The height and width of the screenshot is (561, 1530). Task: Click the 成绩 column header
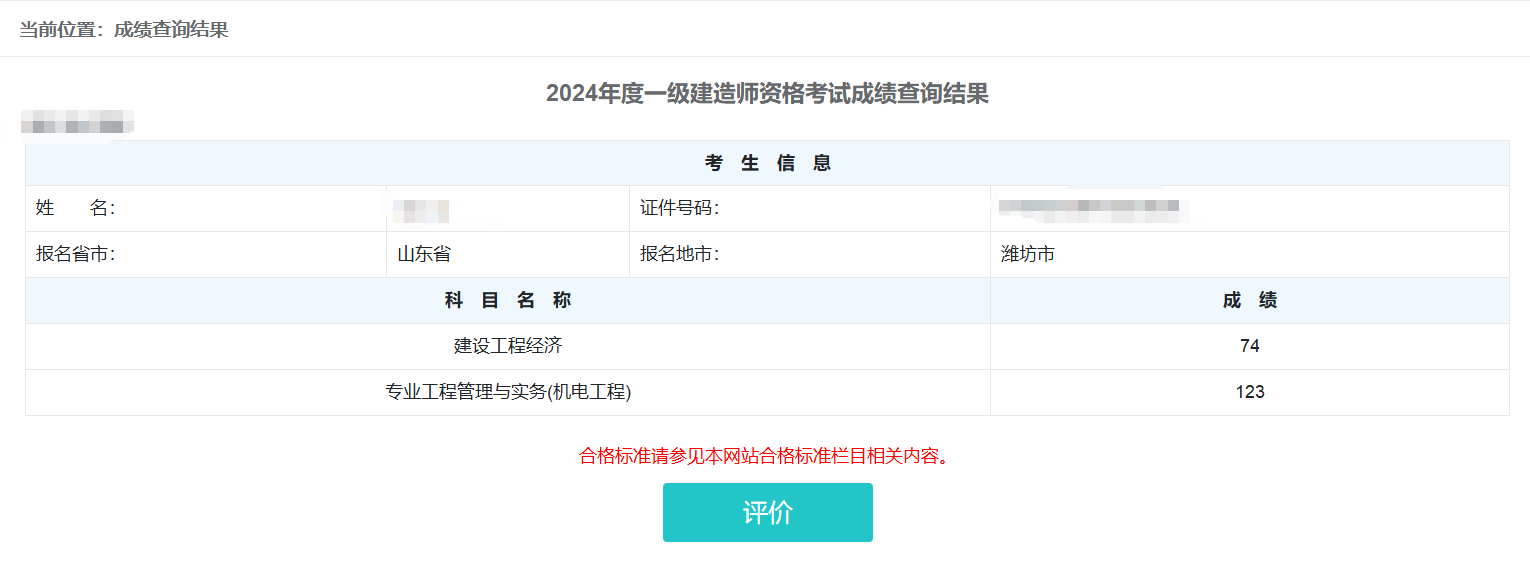tap(1249, 300)
